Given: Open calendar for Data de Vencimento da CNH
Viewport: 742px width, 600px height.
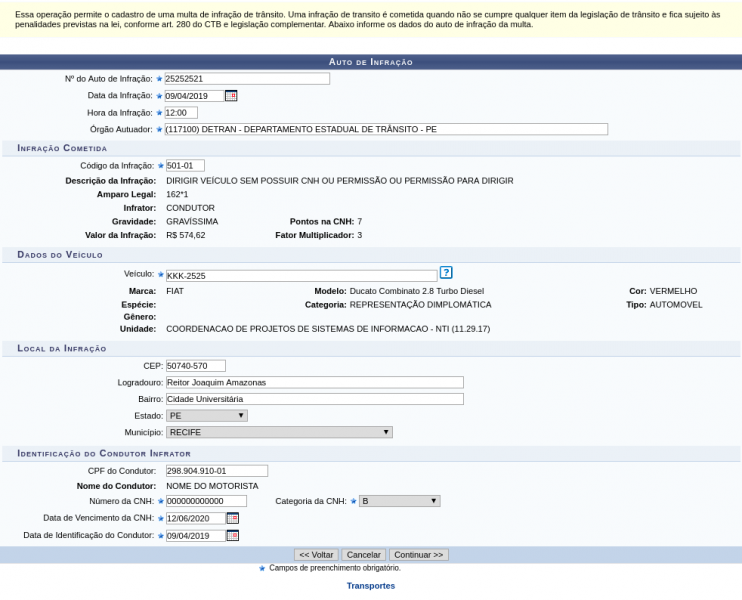Looking at the screenshot, I should (x=233, y=518).
